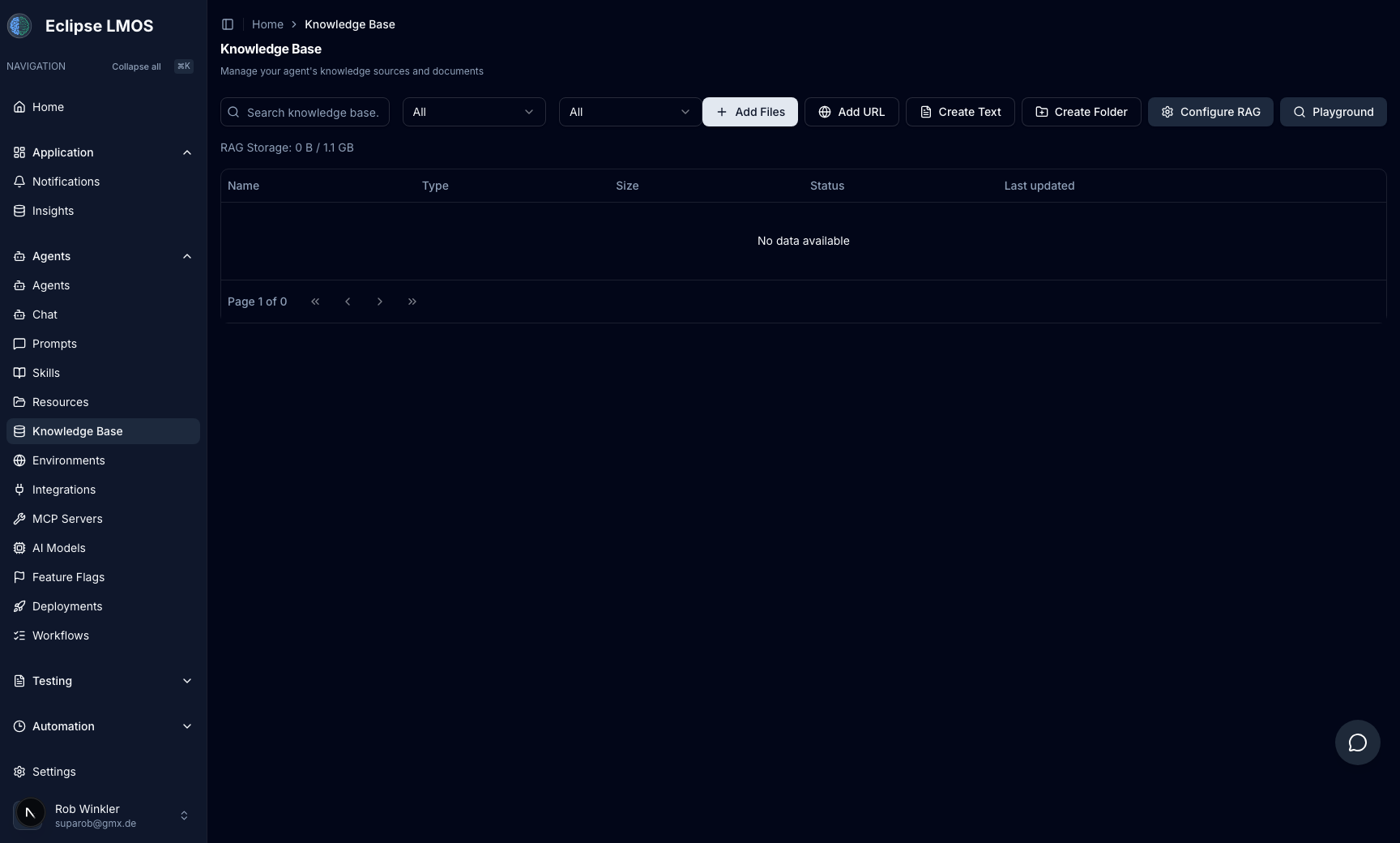Click the Status column header
1400x843 pixels.
pyautogui.click(x=827, y=186)
